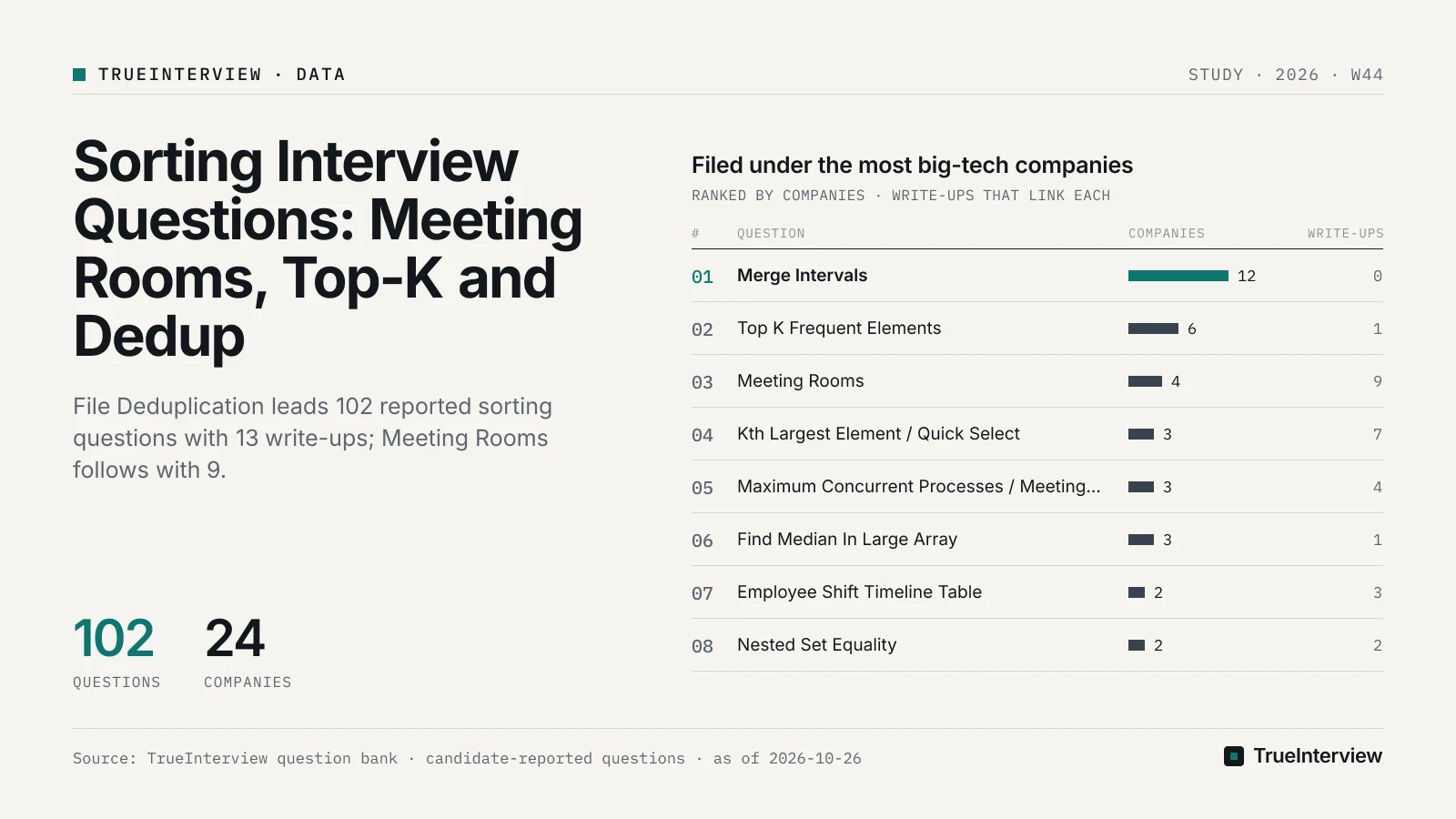Click the teal bar for Merge Intervals
The image size is (1456, 819).
tap(1178, 276)
